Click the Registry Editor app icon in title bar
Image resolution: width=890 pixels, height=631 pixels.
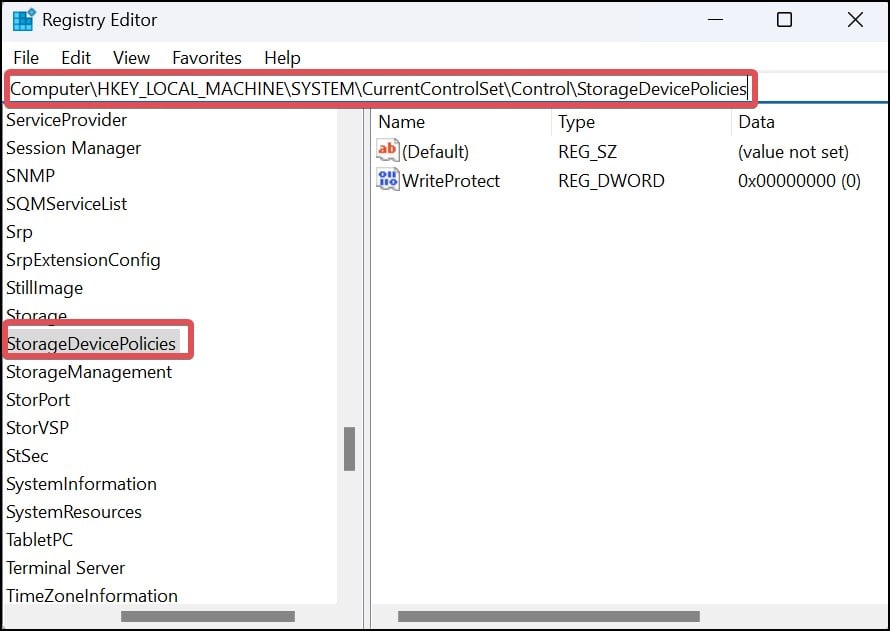23,20
